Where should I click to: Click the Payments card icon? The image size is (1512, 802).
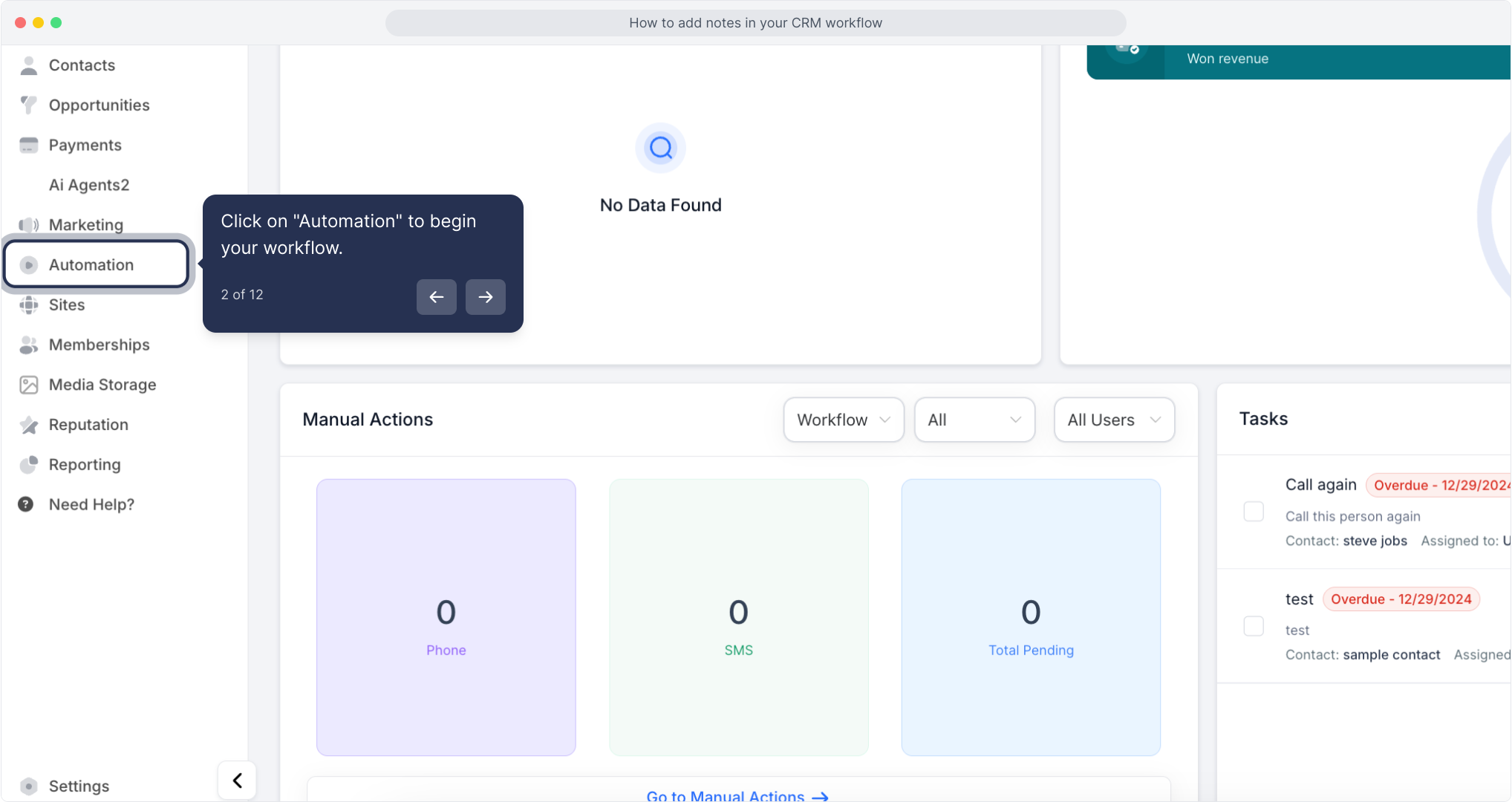pos(28,146)
